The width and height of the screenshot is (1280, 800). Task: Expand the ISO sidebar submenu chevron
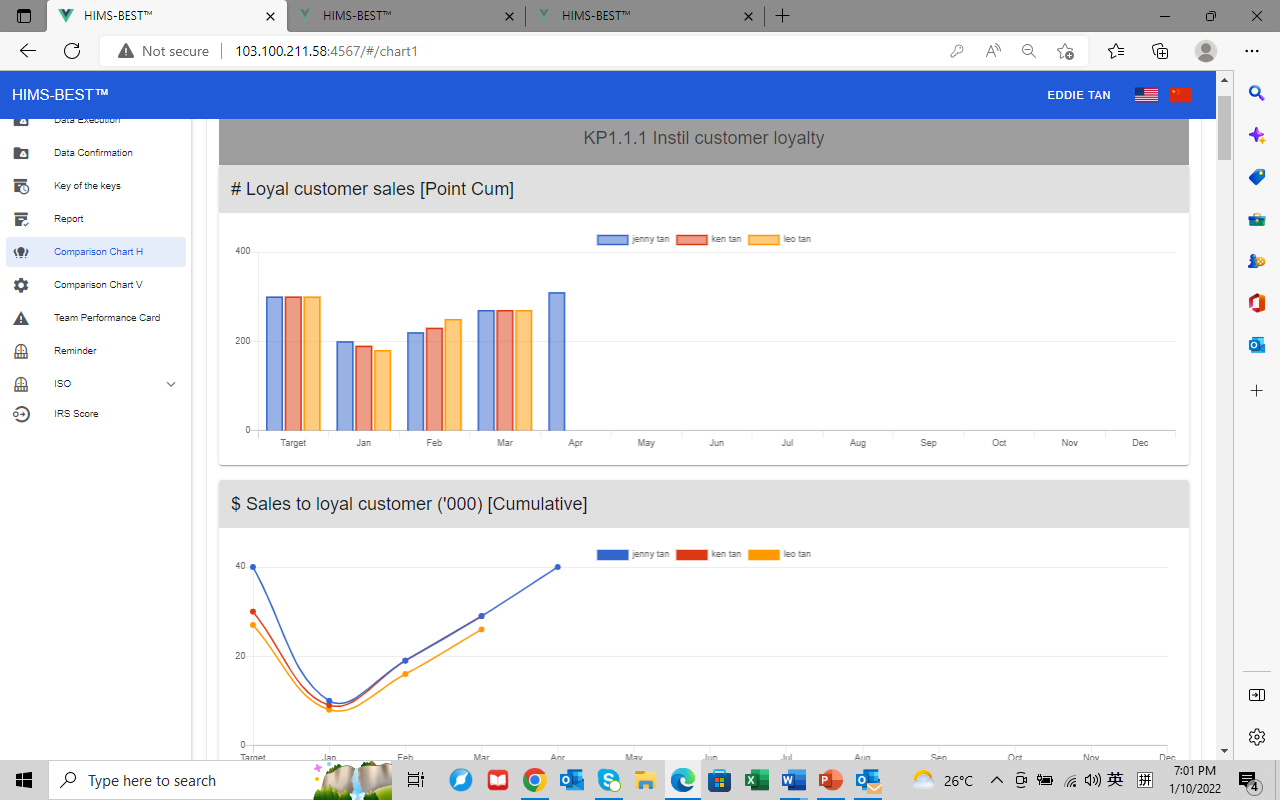click(171, 384)
